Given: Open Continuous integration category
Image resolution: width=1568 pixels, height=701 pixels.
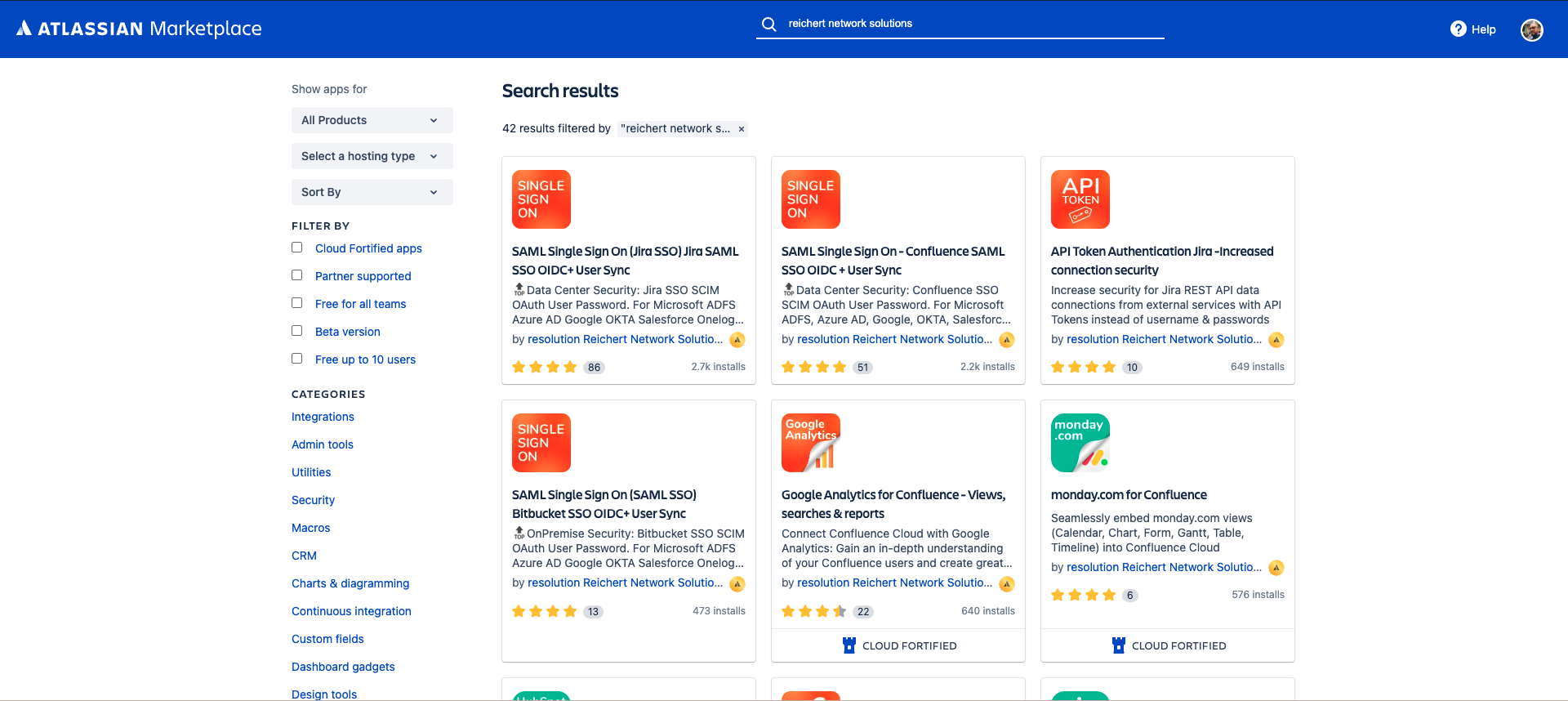Looking at the screenshot, I should [x=351, y=611].
